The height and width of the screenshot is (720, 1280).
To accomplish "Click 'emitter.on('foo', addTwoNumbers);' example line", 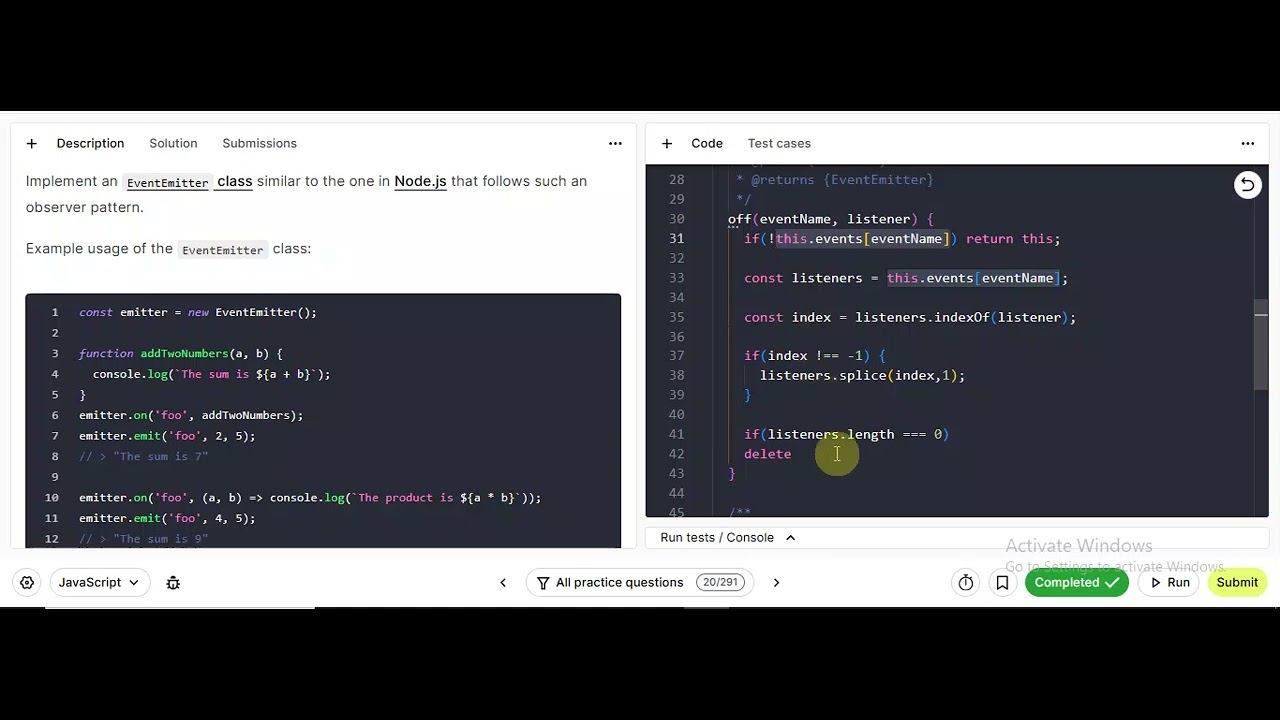I will point(191,415).
